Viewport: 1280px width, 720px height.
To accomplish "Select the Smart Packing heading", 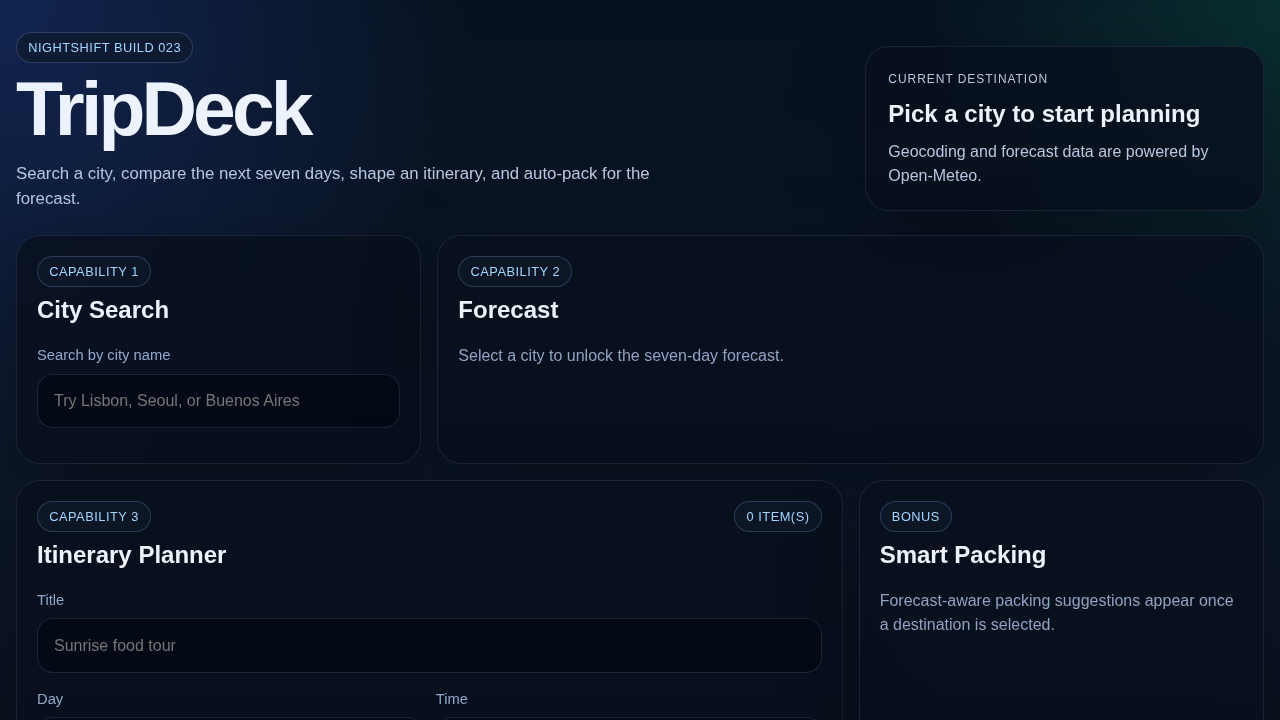I will coord(962,555).
